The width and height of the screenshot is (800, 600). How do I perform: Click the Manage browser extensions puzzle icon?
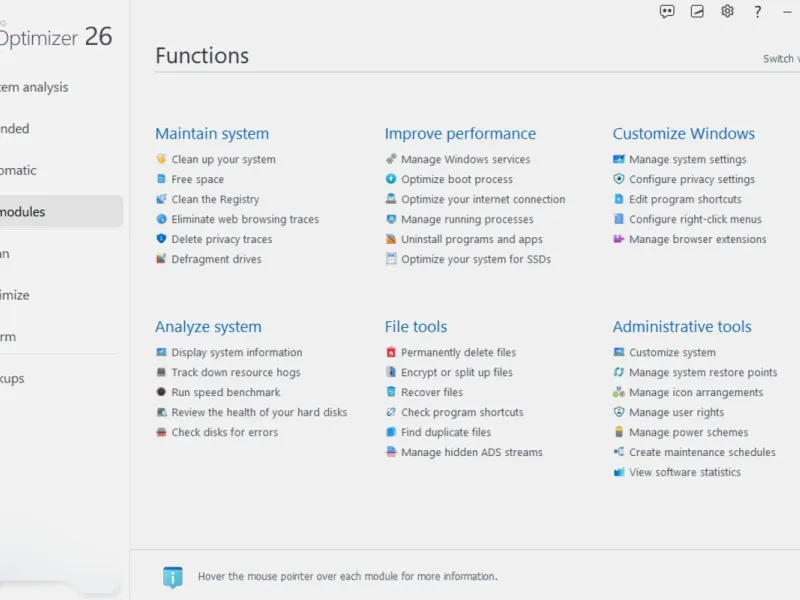(620, 239)
